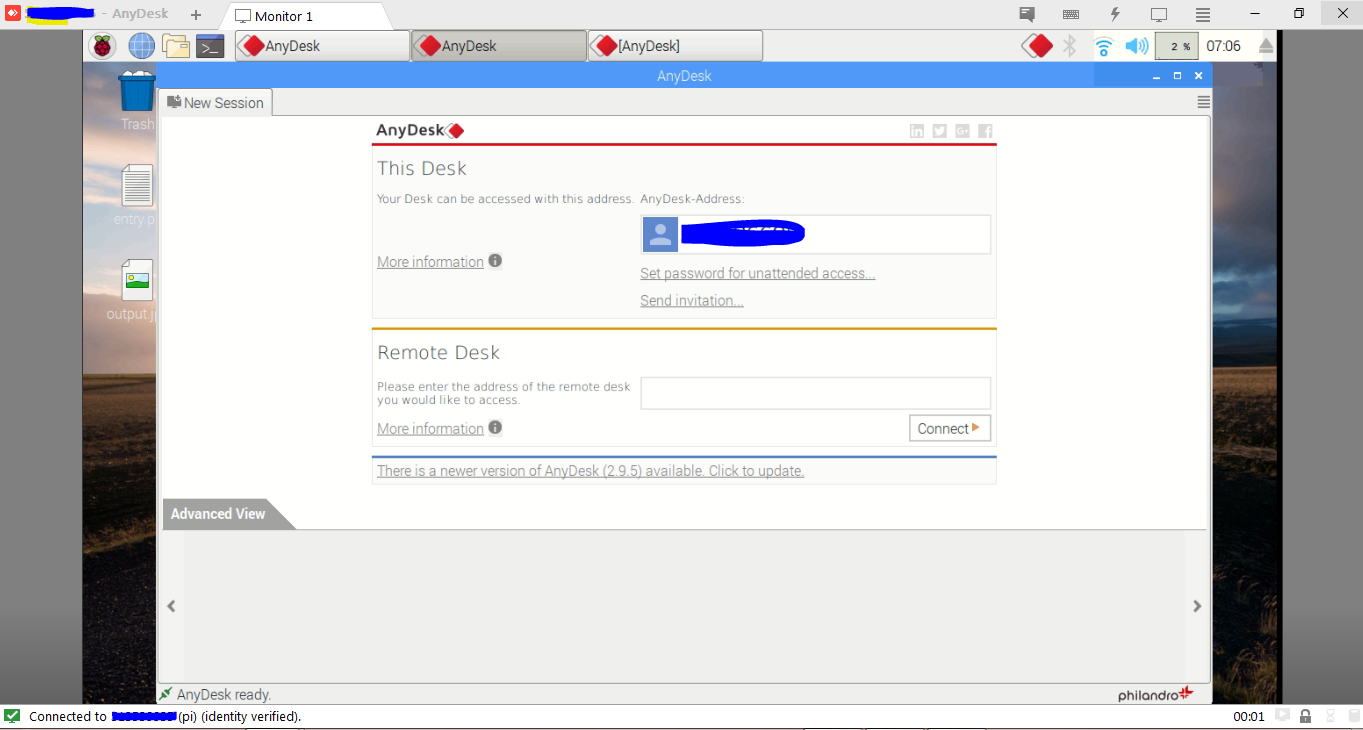Click the remote desk address input field
This screenshot has height=730, width=1363.
(x=816, y=393)
